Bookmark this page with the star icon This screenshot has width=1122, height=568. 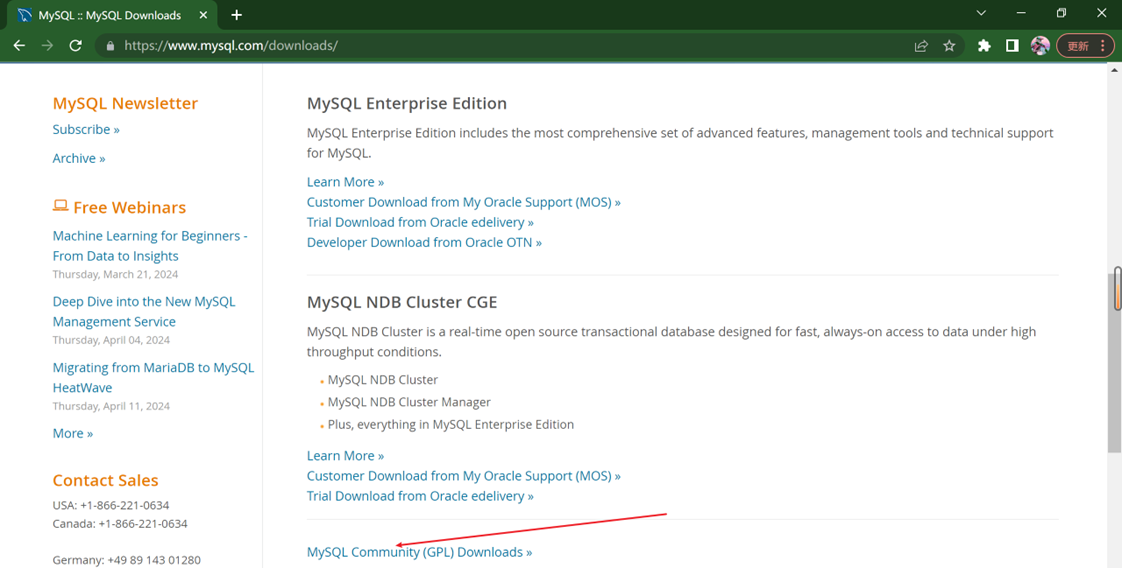pos(949,46)
